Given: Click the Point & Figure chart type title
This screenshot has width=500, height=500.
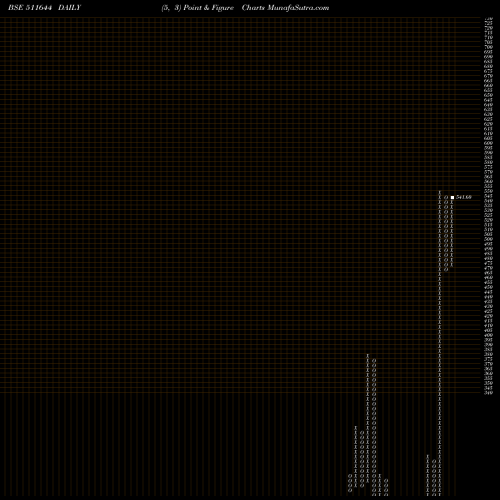Looking at the screenshot, I should pyautogui.click(x=209, y=8).
